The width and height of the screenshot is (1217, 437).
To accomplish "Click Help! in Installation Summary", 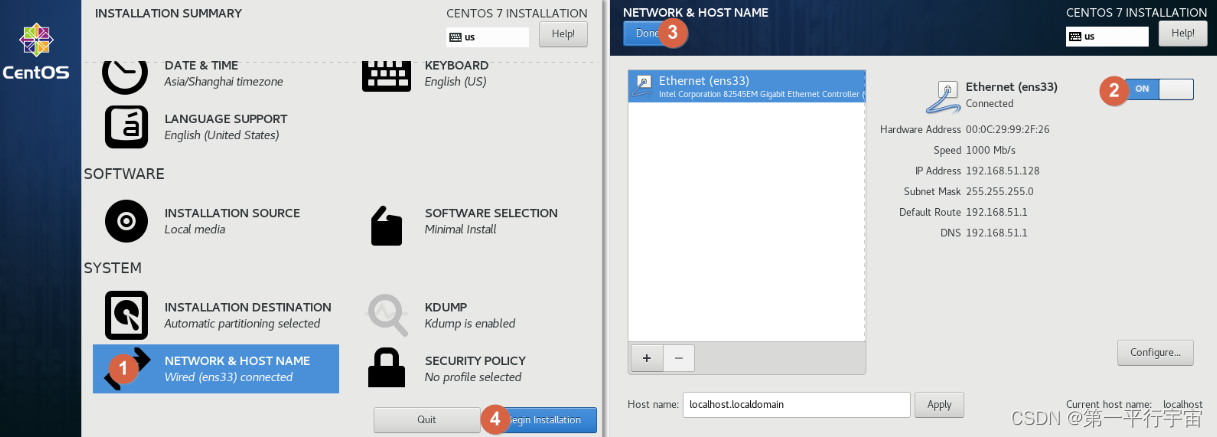I will click(563, 34).
